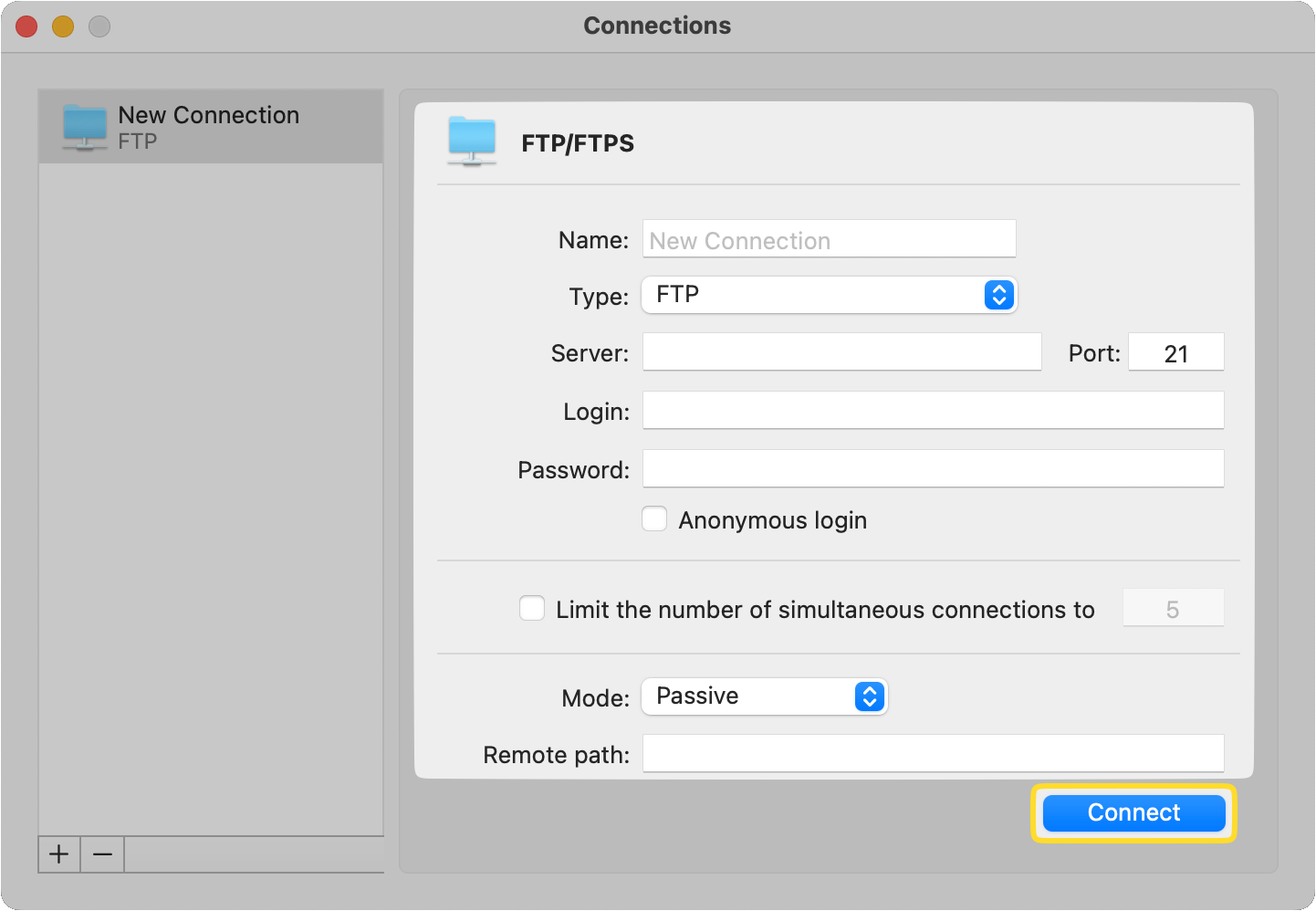Click the Mode selector chevron icon

pyautogui.click(x=870, y=696)
